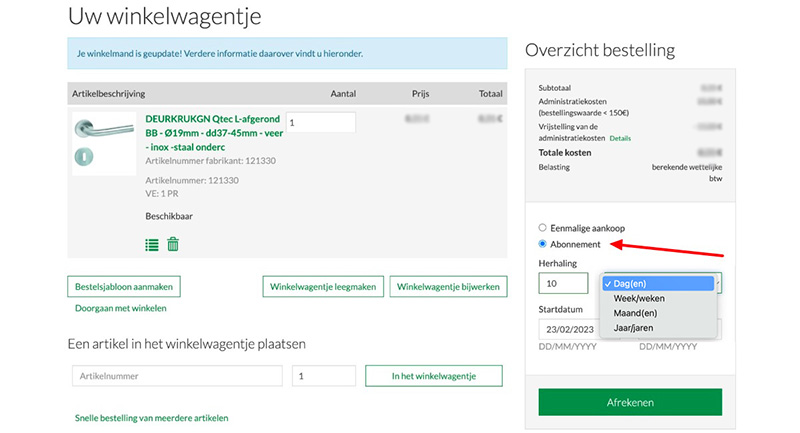Update cart with Winkelwagentje bijwerken
The height and width of the screenshot is (433, 800).
coord(446,287)
